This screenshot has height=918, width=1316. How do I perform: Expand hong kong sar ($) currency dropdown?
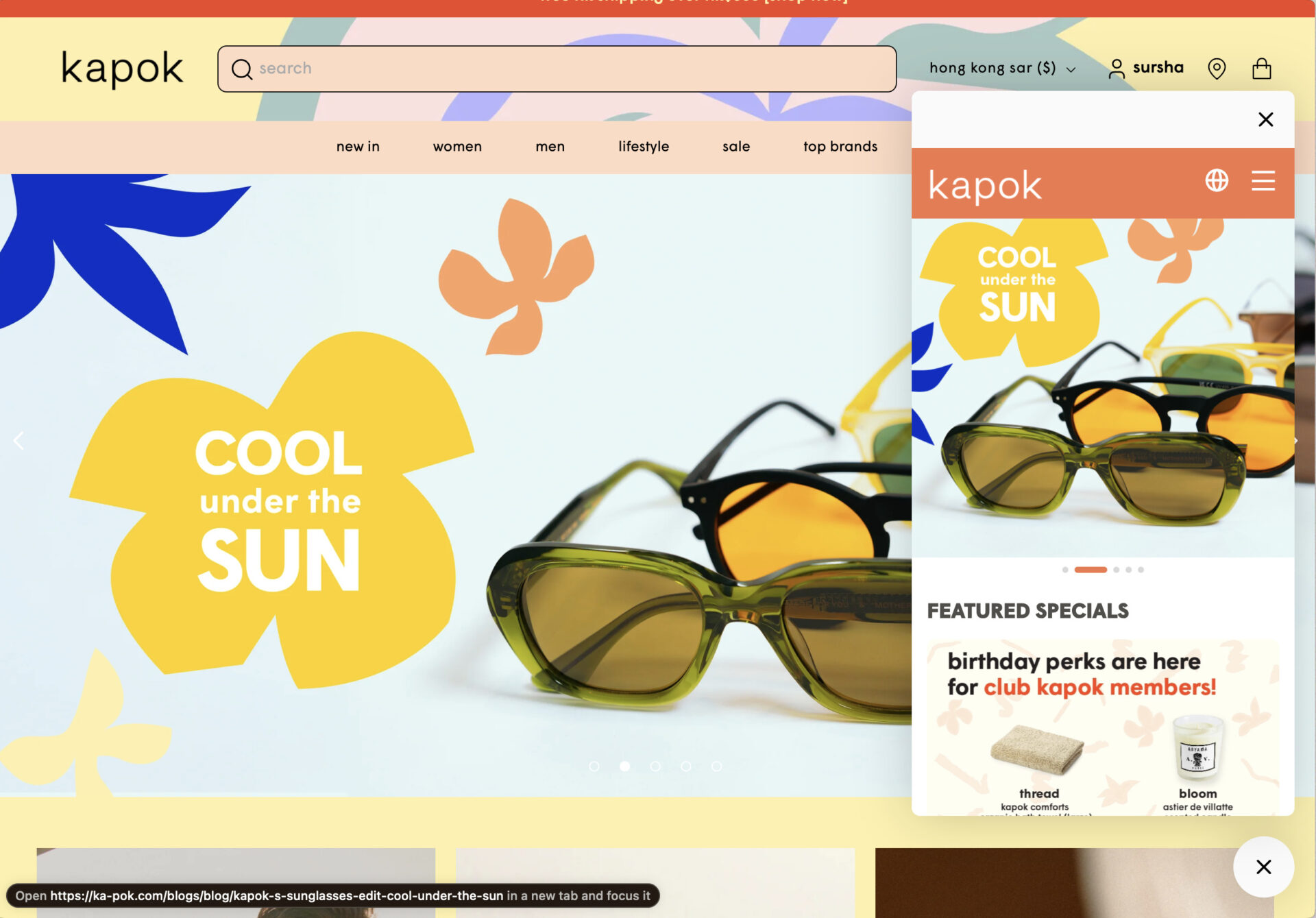coord(1002,68)
